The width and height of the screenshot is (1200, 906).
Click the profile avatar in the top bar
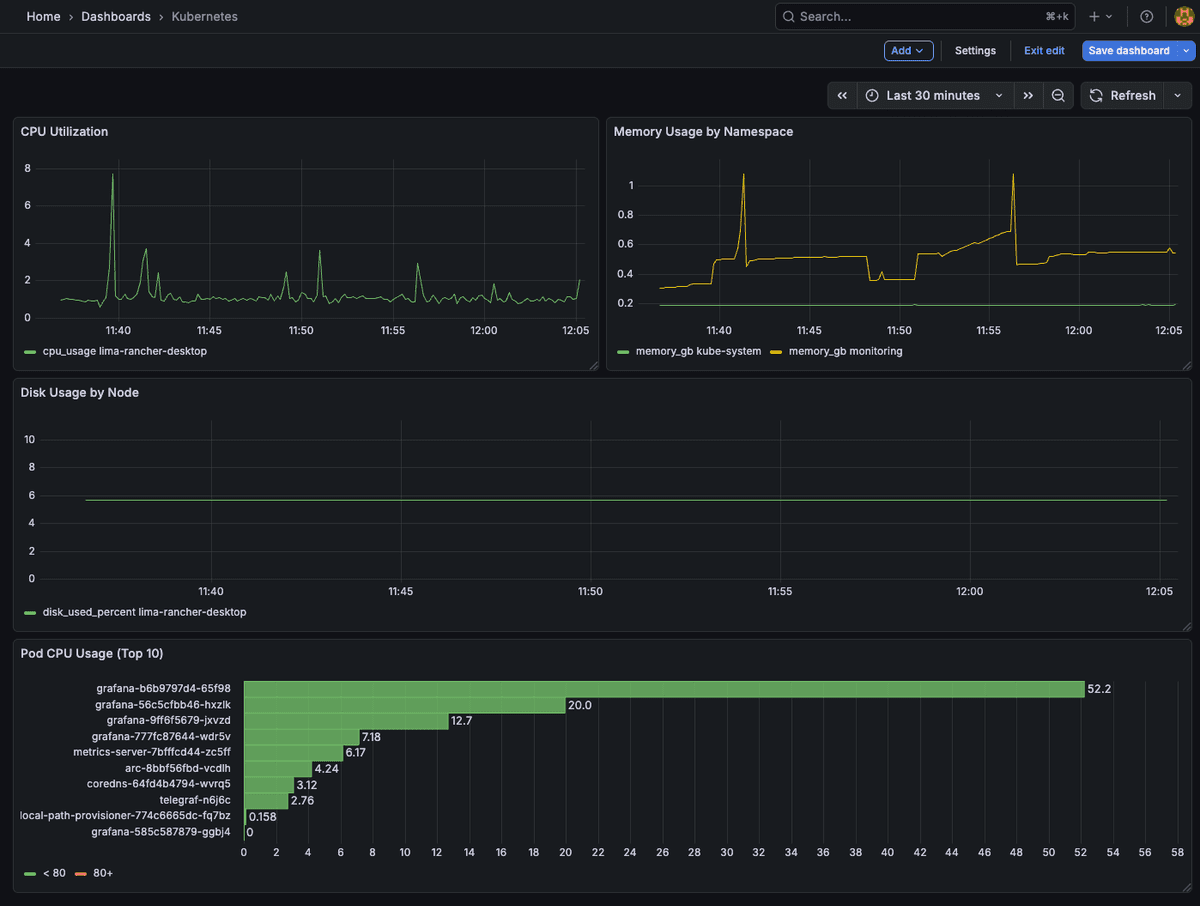(x=1183, y=16)
